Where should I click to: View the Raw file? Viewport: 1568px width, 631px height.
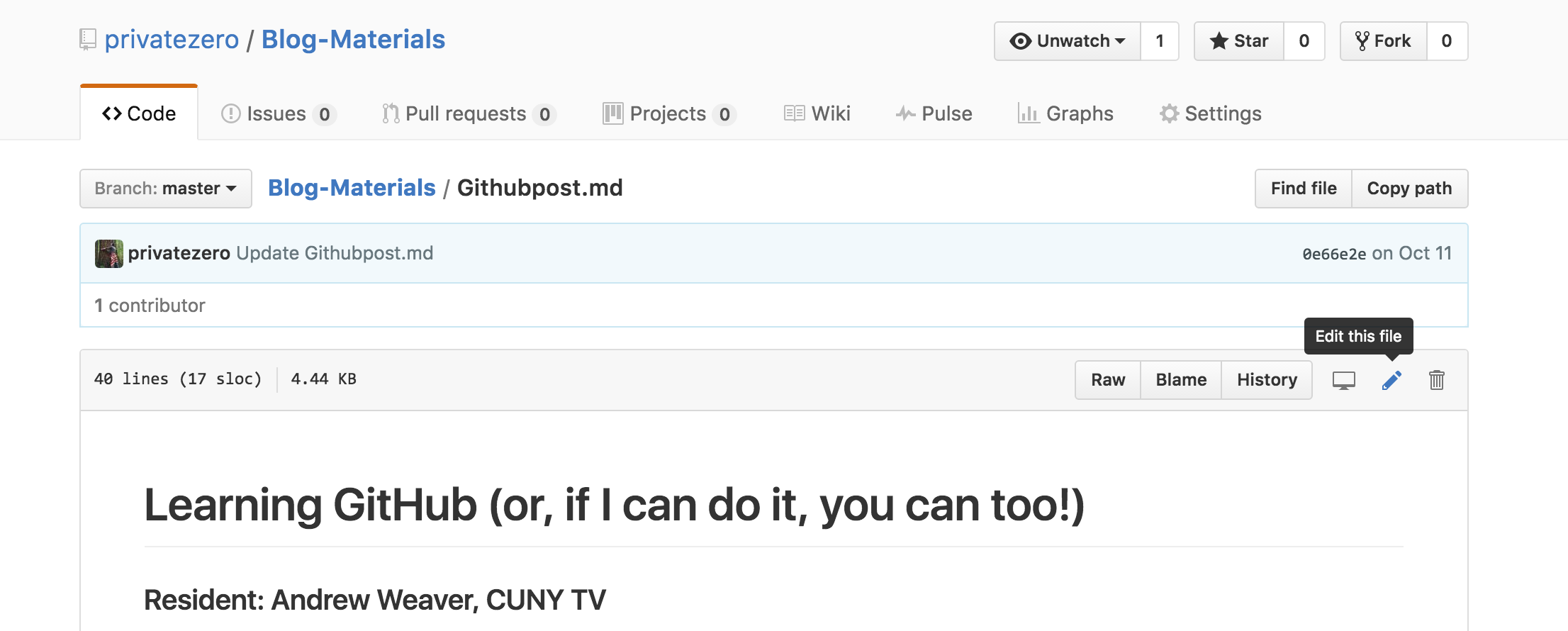coord(1108,380)
